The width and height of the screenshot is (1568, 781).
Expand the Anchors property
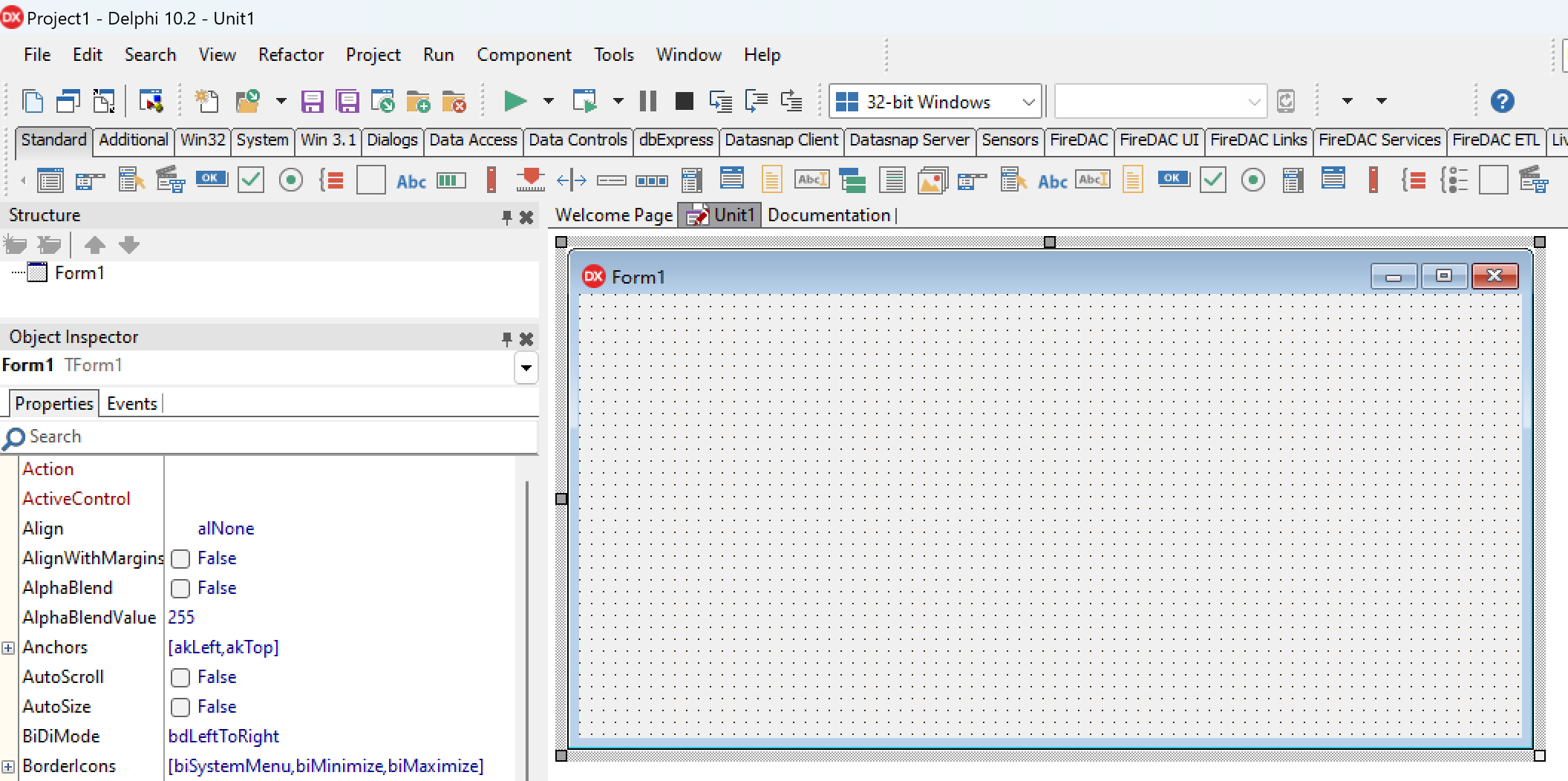click(x=8, y=647)
